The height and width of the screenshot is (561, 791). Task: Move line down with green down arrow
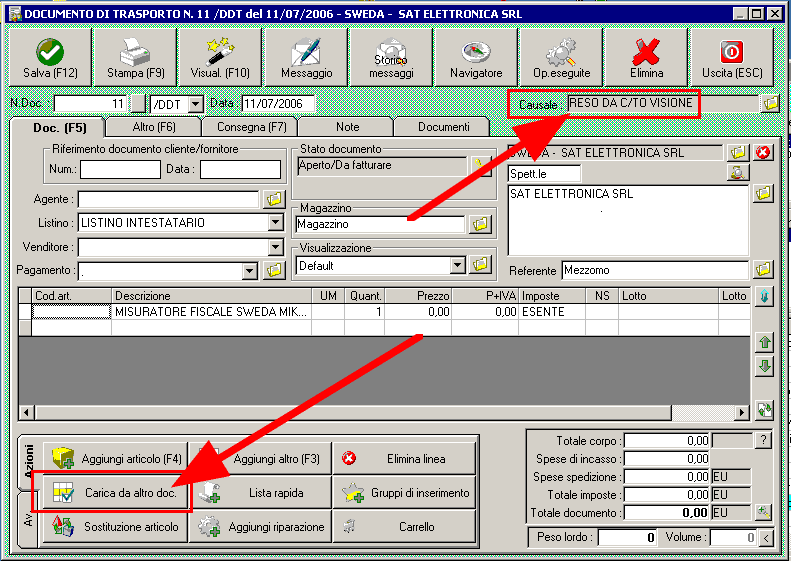764,366
